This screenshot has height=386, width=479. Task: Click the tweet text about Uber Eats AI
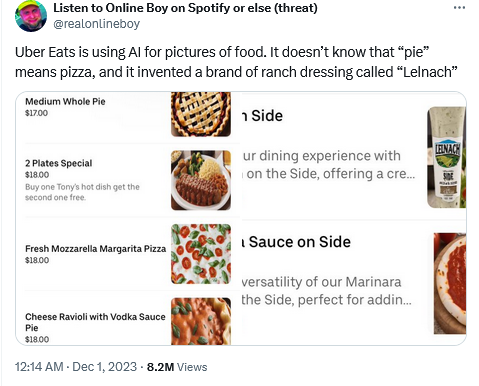pyautogui.click(x=236, y=62)
